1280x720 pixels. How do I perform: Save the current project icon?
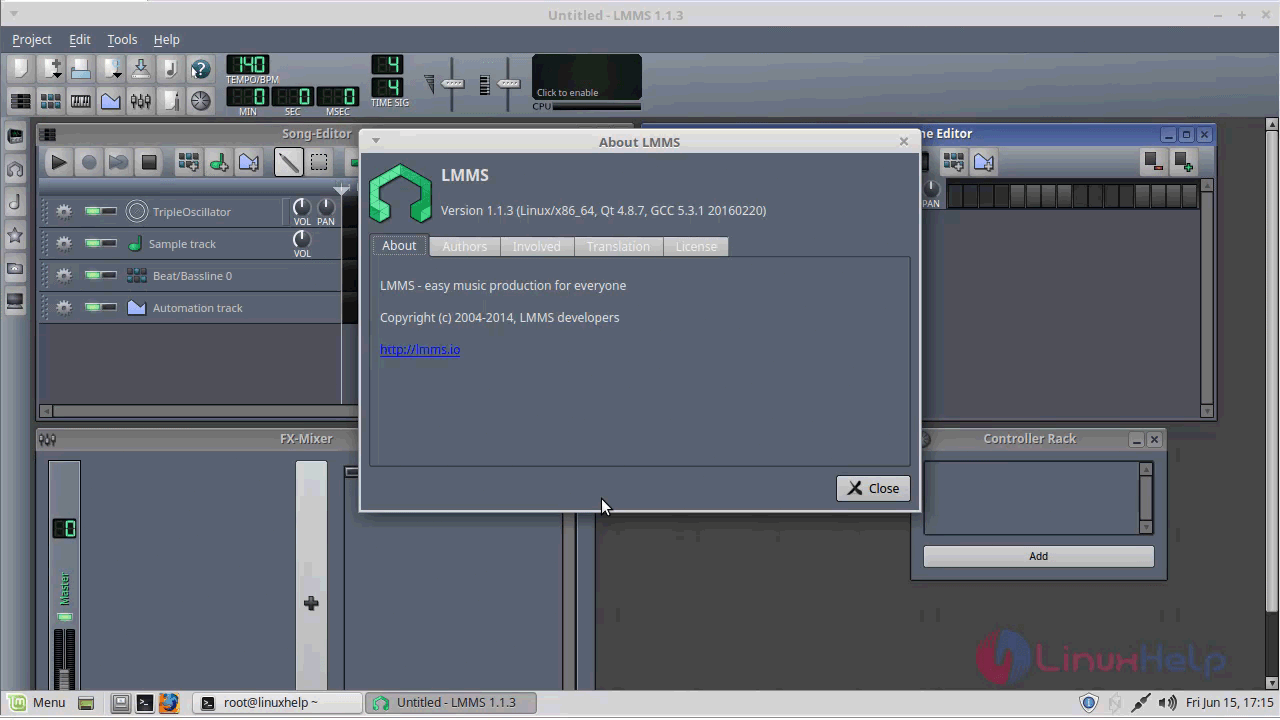click(141, 69)
